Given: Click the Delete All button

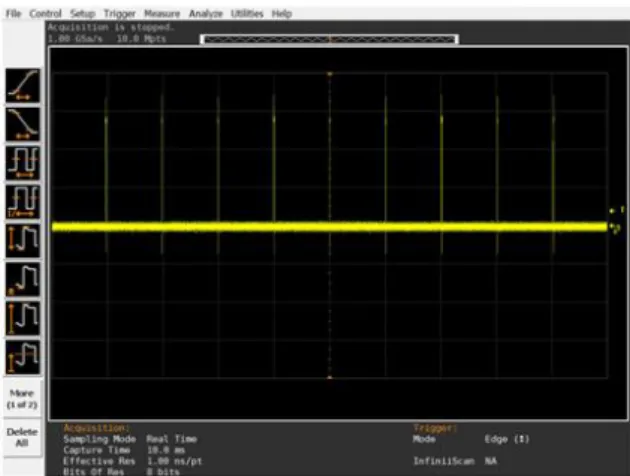Looking at the screenshot, I should [22, 437].
